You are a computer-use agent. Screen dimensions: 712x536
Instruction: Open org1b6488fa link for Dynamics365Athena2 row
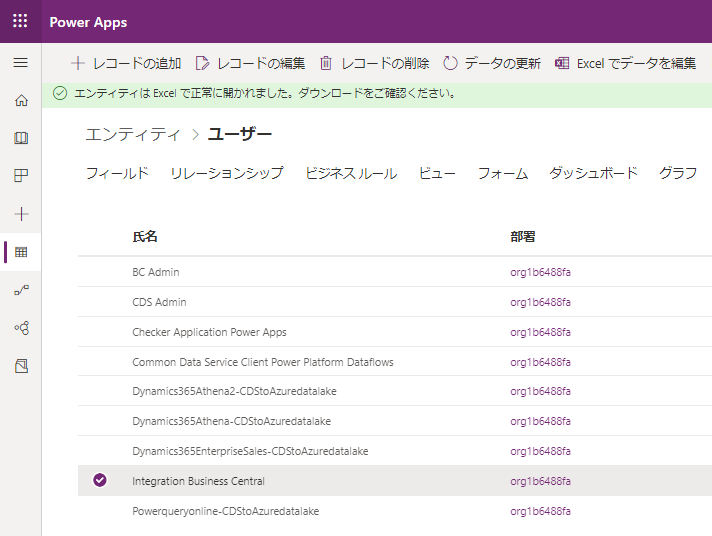point(540,391)
